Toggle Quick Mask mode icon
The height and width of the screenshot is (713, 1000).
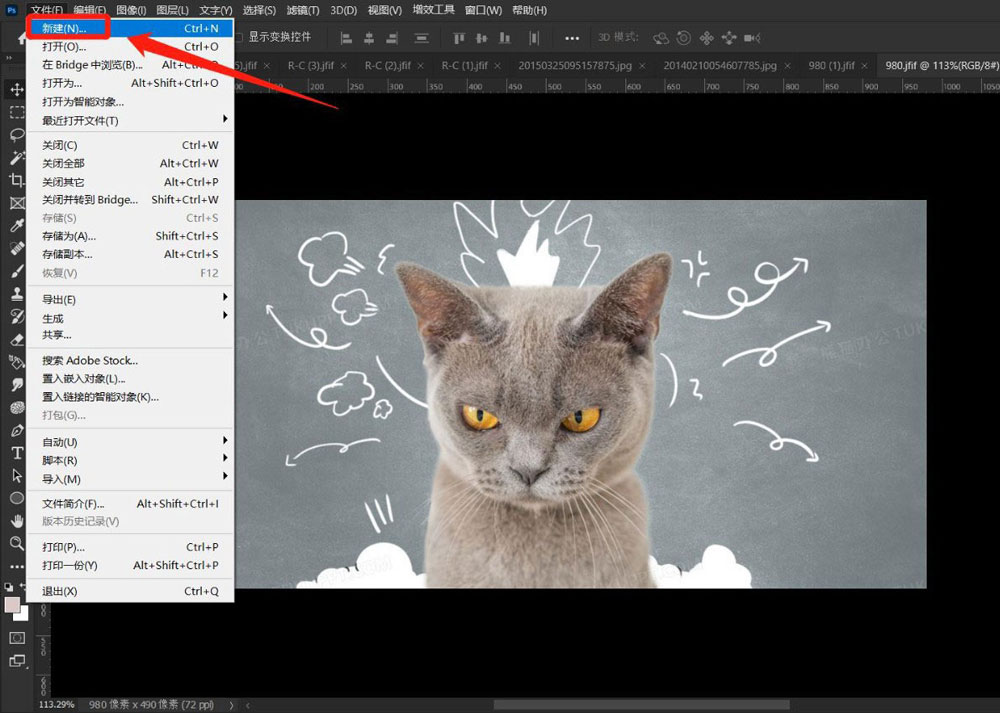17,637
